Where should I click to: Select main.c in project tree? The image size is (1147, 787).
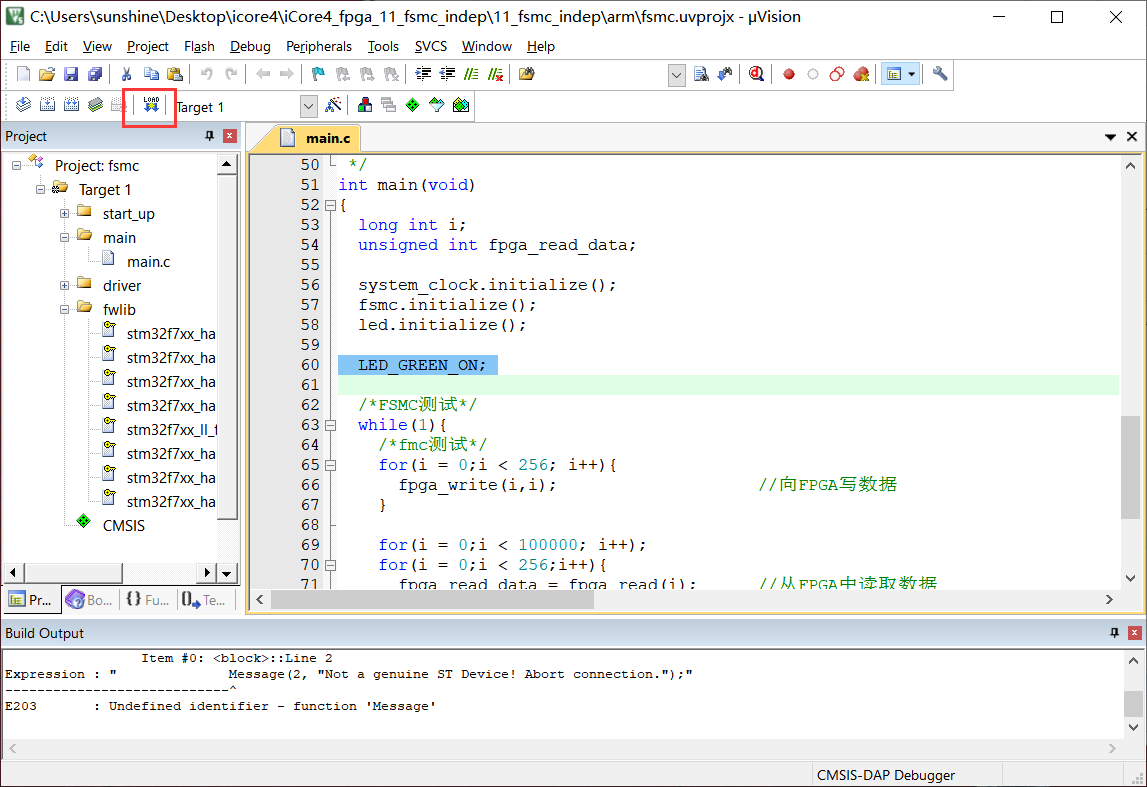coord(148,262)
